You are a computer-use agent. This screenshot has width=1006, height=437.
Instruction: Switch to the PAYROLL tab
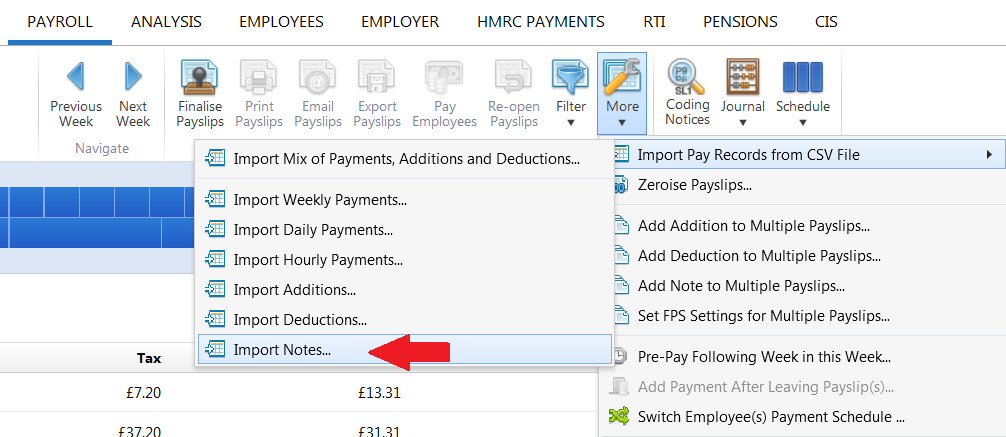pos(60,22)
